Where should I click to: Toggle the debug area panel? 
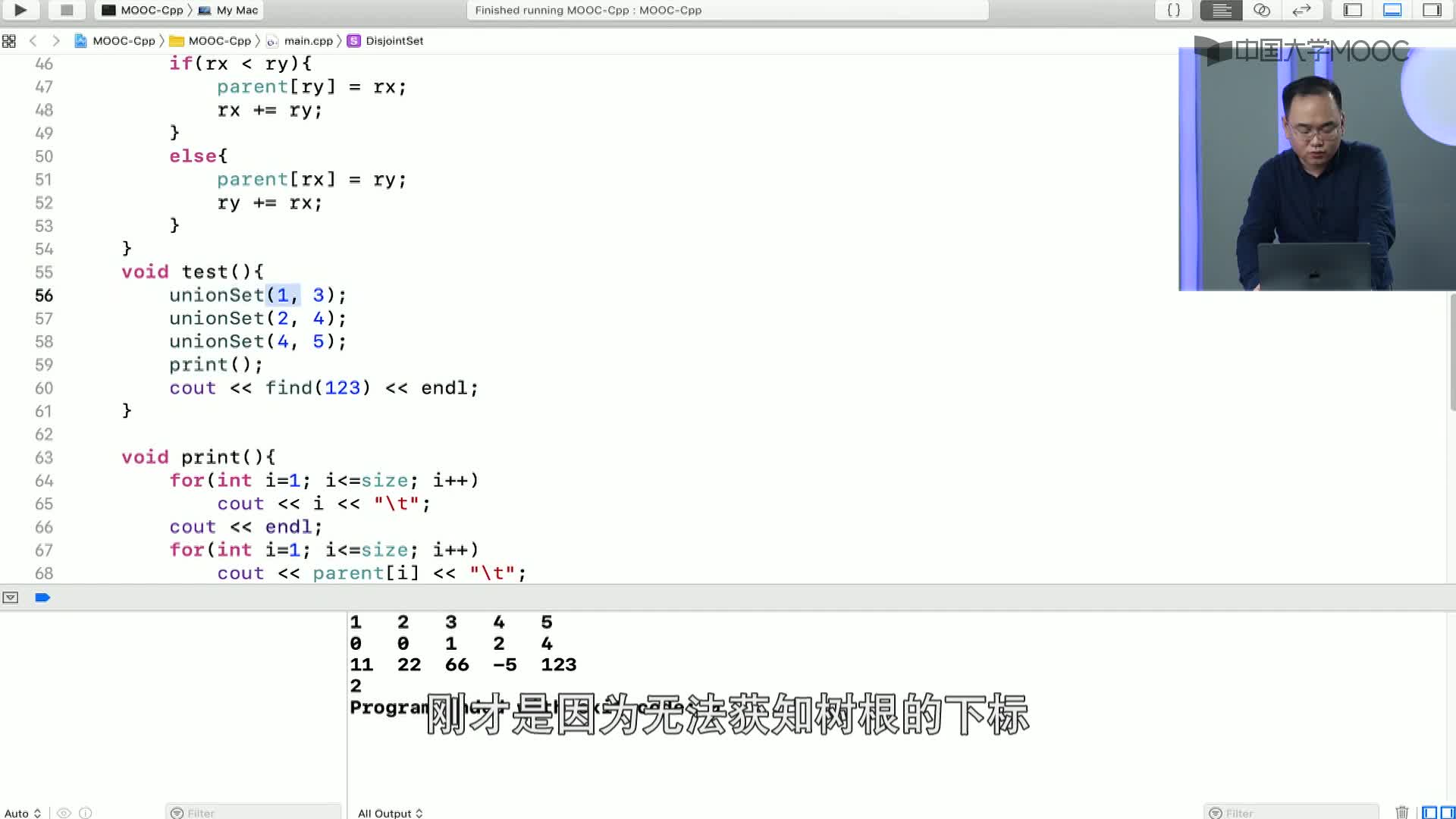point(1392,10)
